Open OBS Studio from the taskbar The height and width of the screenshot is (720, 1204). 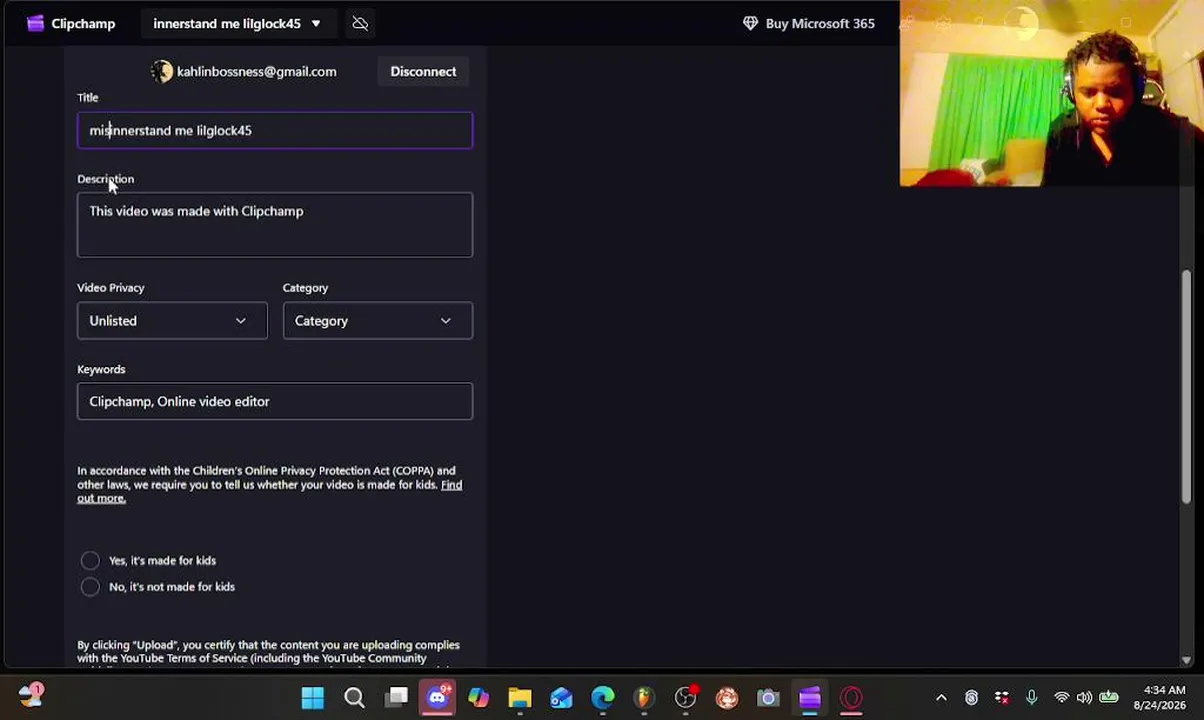pos(686,697)
